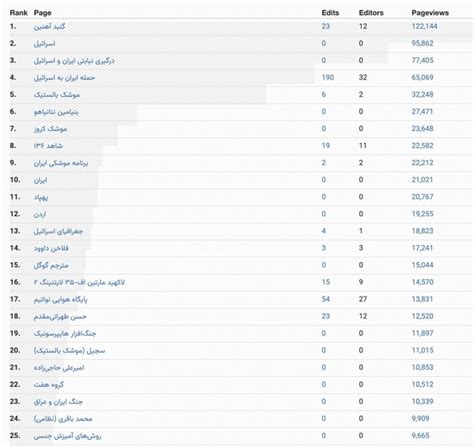This screenshot has width=474, height=446.
Task: Open the اردن page link
Action: click(40, 214)
